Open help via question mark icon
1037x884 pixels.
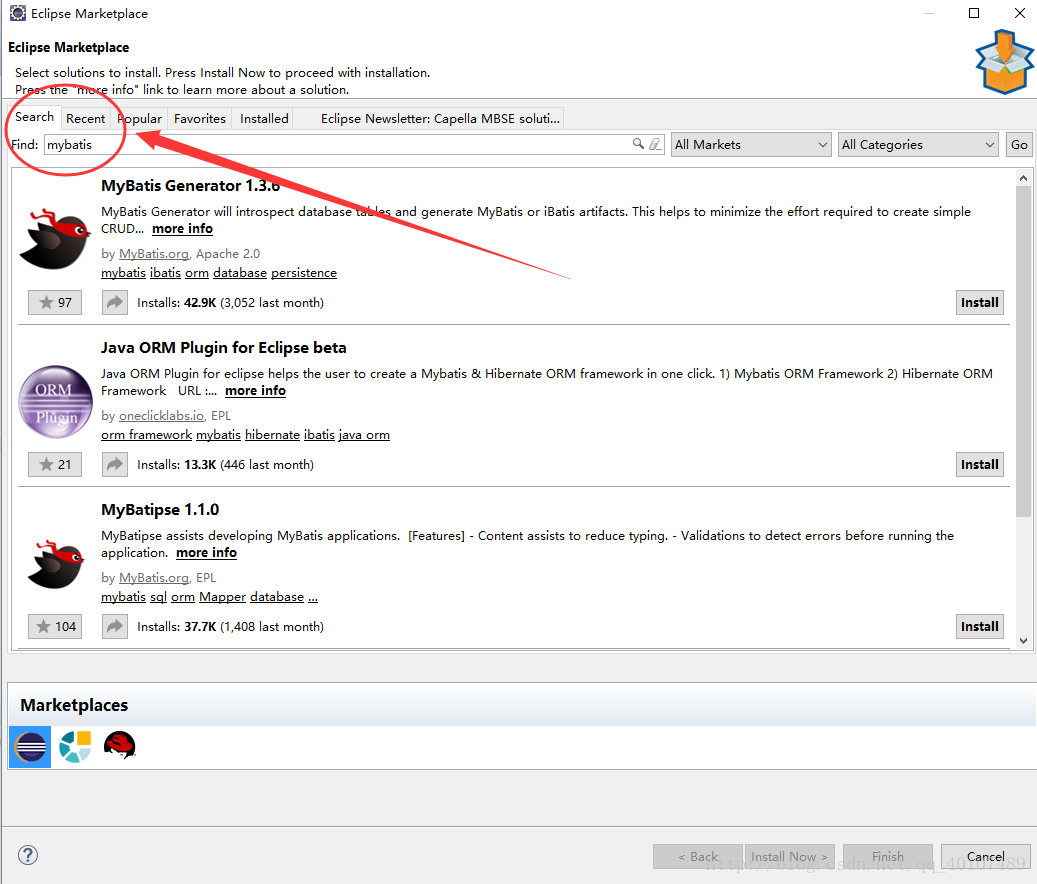point(28,856)
